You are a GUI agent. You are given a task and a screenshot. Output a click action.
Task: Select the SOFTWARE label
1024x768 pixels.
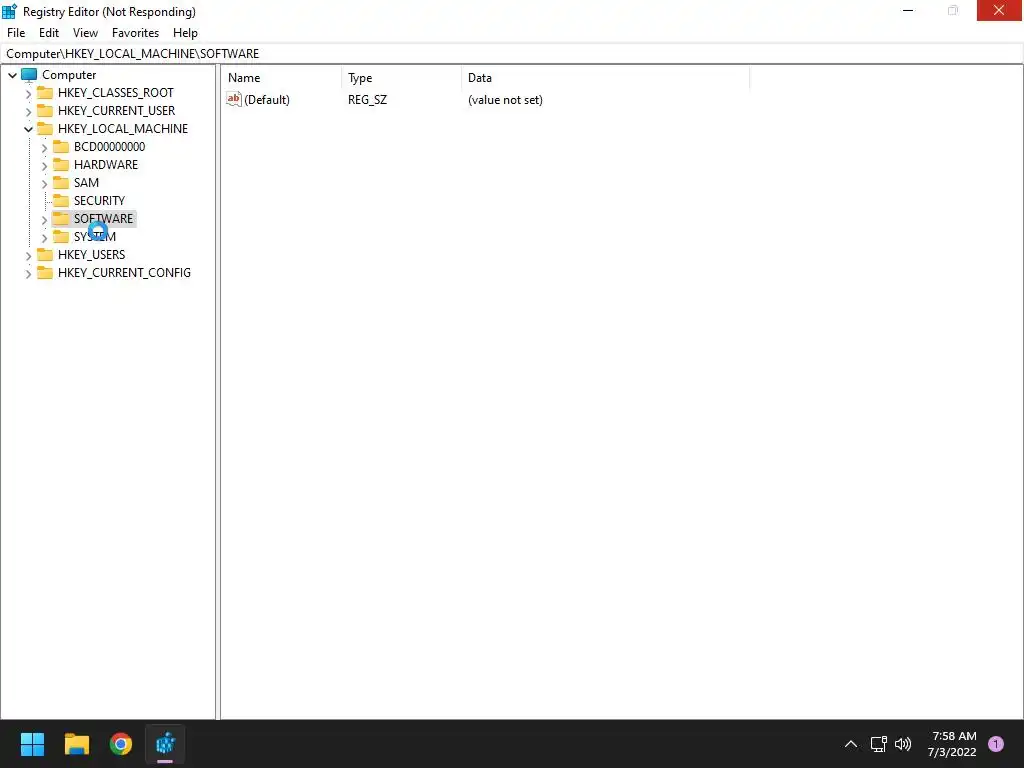point(103,219)
